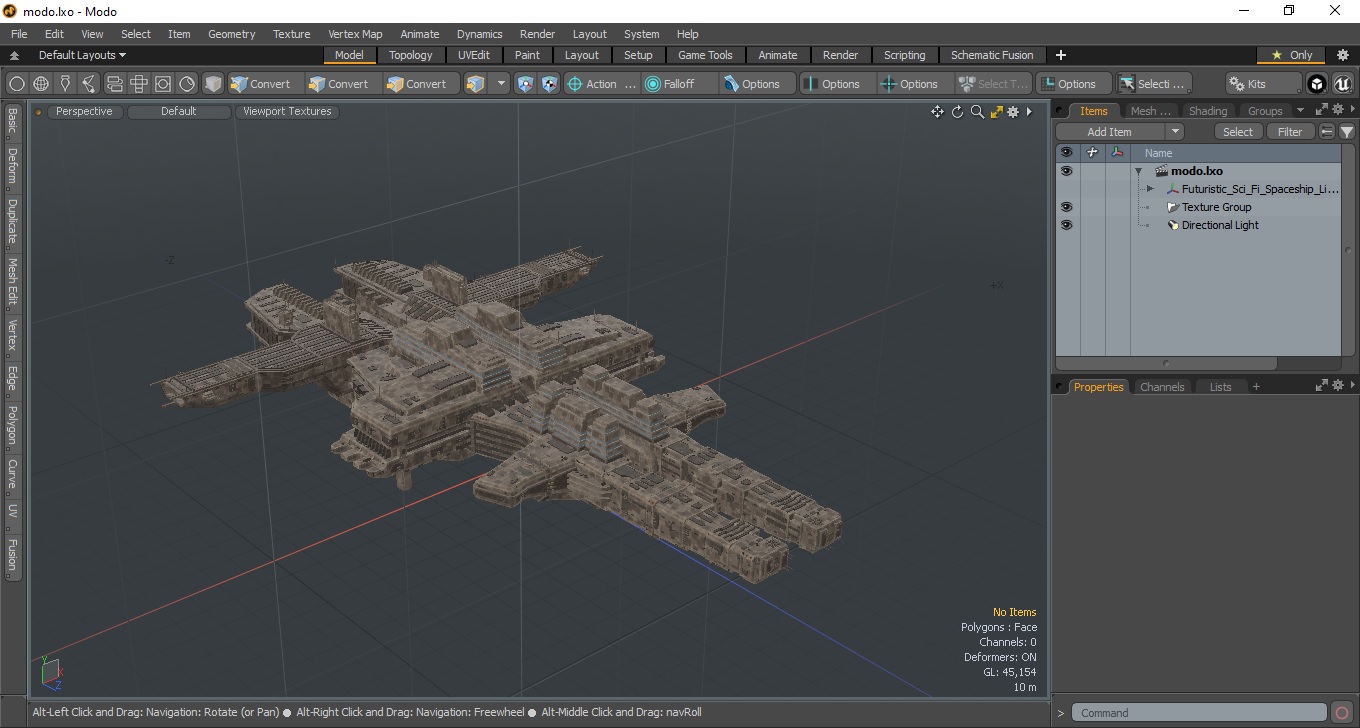The height and width of the screenshot is (728, 1360).
Task: Click the eye column header in Items list
Action: [1066, 153]
